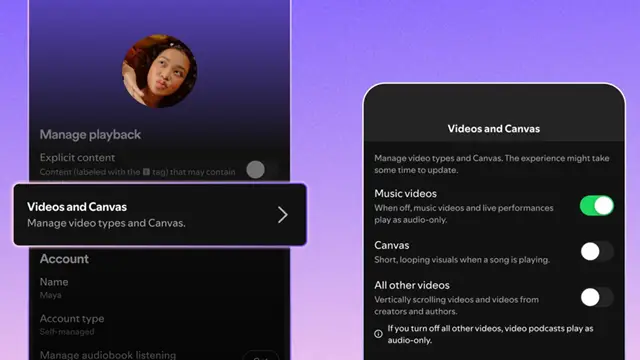This screenshot has width=640, height=360.
Task: Click the Manage audiobook listening row
Action: tap(159, 354)
